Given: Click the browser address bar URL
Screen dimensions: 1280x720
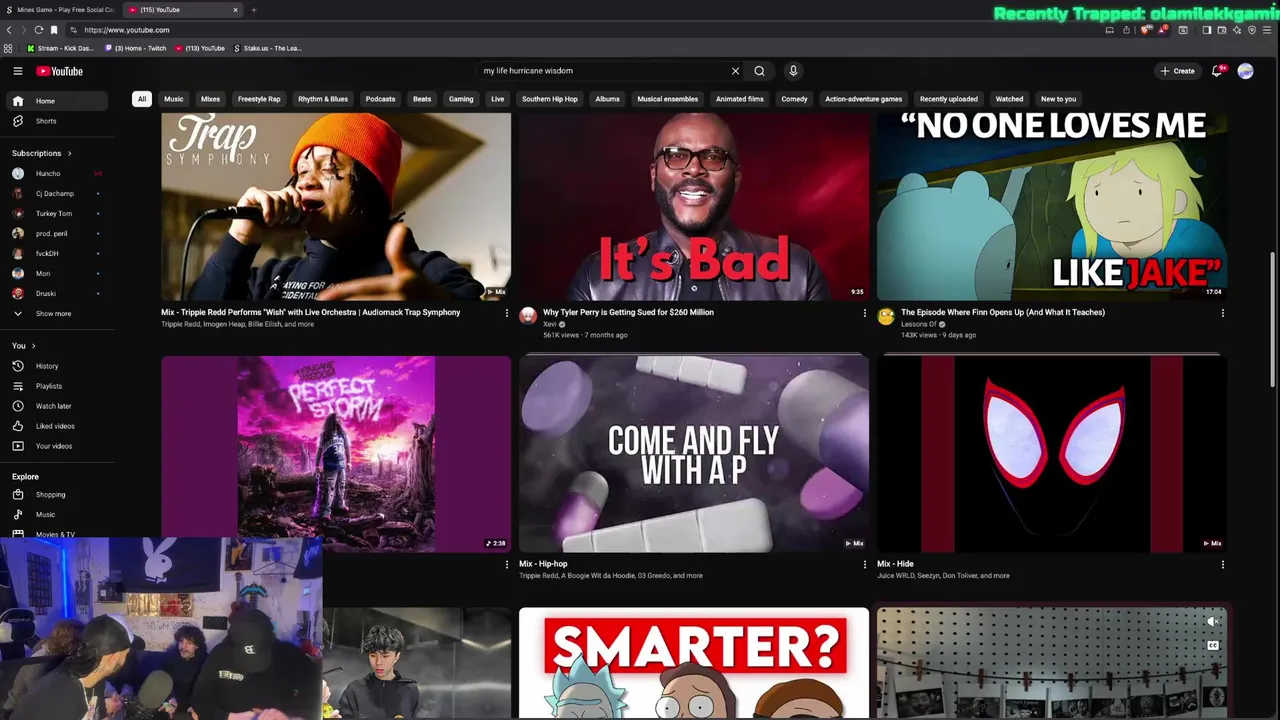Looking at the screenshot, I should [x=127, y=30].
